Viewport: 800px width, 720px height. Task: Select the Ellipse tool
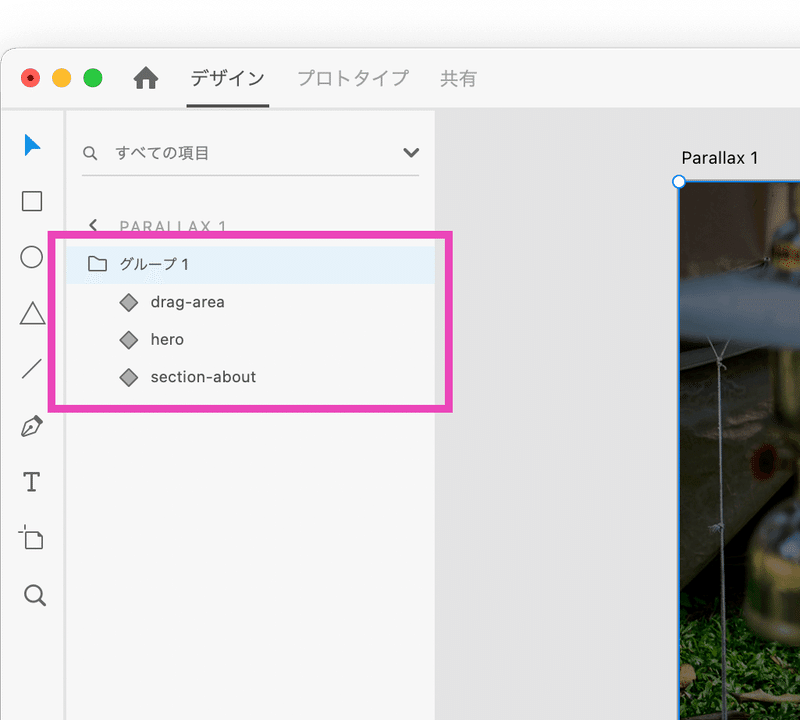tap(32, 257)
